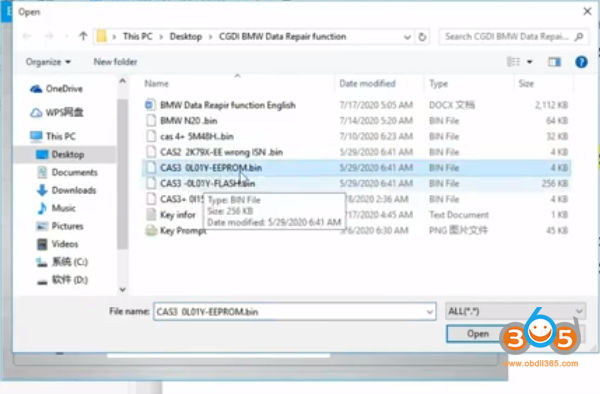Screen dimensions: 600x394
Task: Select the 'Key infor' text document
Action: 178,215
